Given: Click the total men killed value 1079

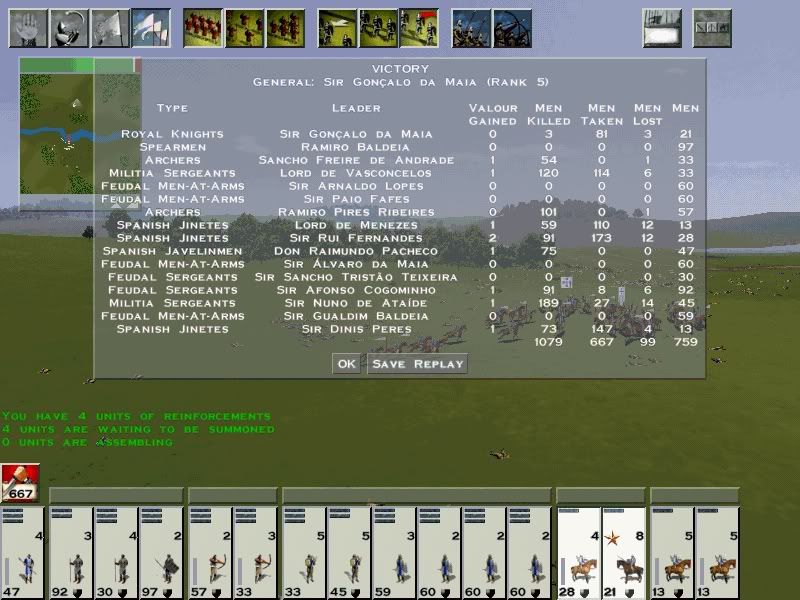Looking at the screenshot, I should coord(548,342).
